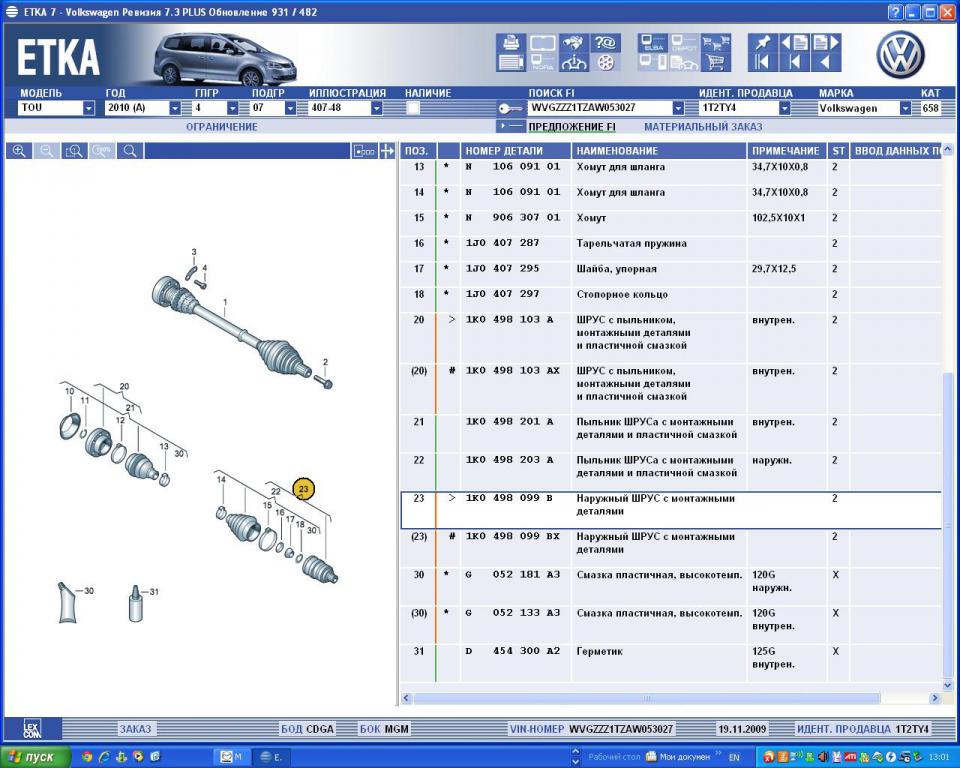Click the Volkswagen logo emblem
This screenshot has width=960, height=768.
tap(900, 55)
